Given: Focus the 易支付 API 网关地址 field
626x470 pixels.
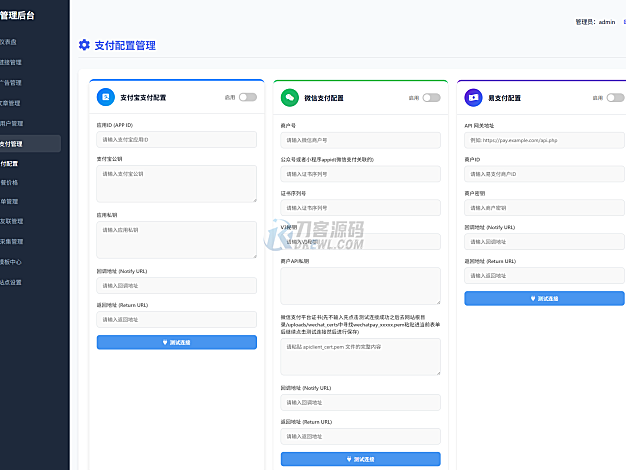Looking at the screenshot, I should [544, 140].
